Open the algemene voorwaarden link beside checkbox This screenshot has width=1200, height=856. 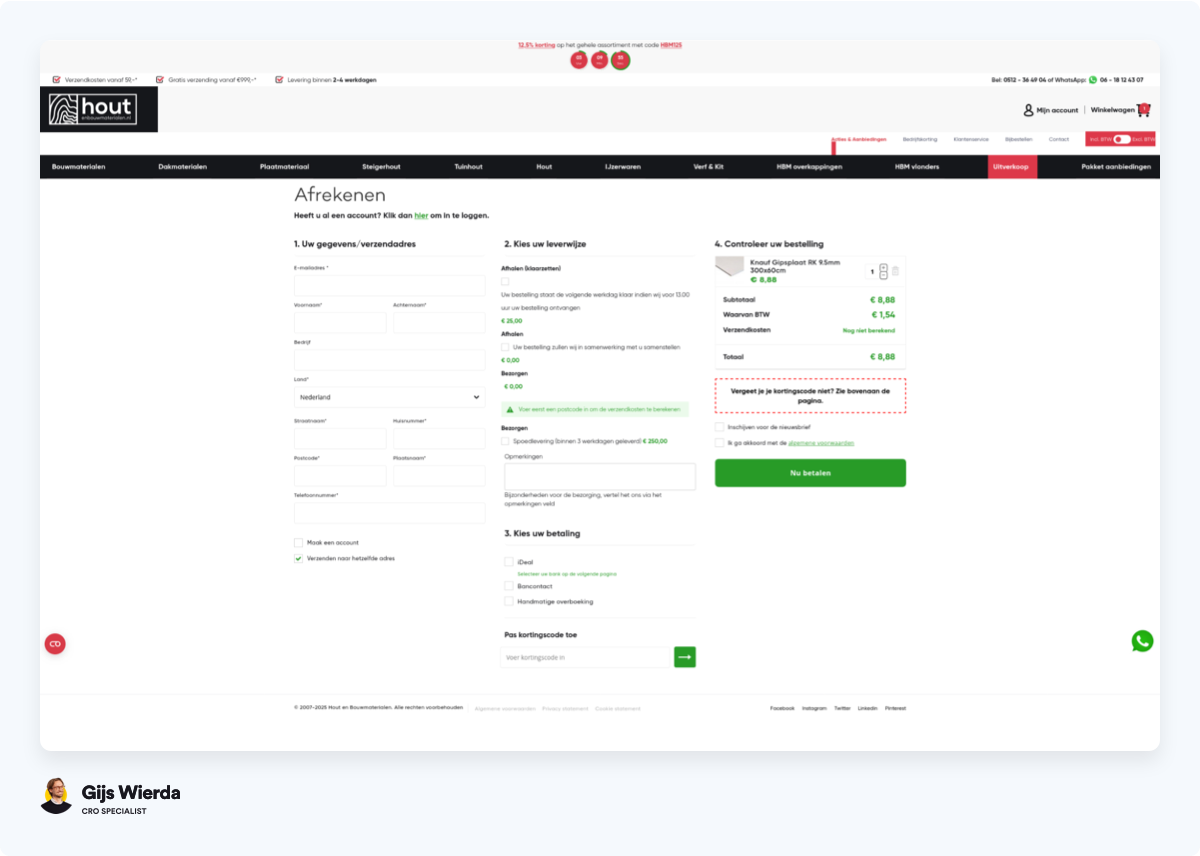pyautogui.click(x=821, y=442)
